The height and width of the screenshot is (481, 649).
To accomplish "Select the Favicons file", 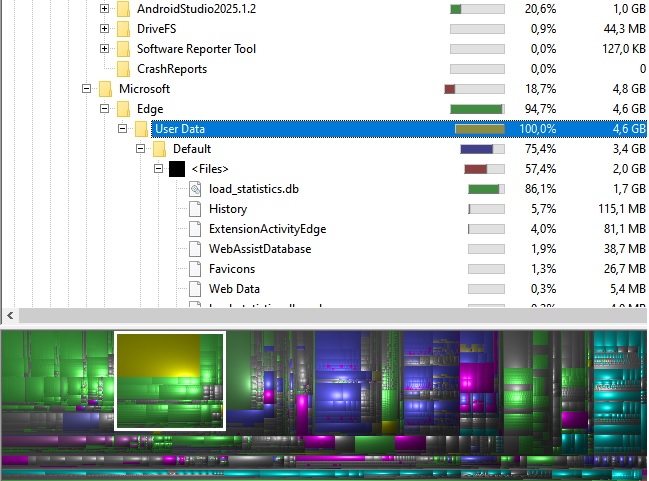I will tap(232, 269).
